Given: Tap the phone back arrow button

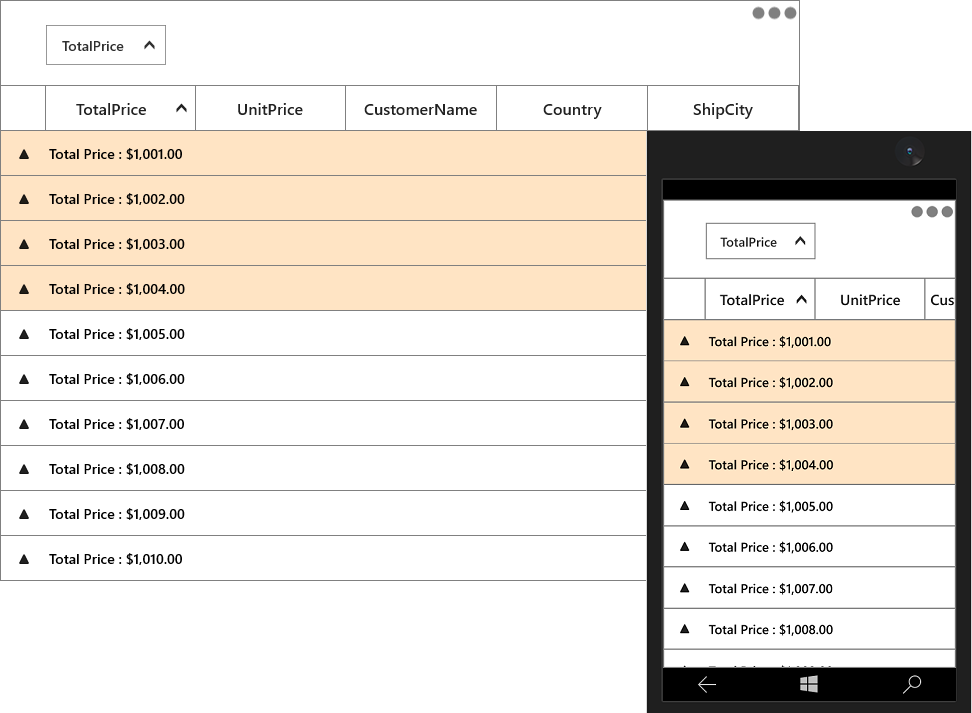Looking at the screenshot, I should (x=707, y=684).
